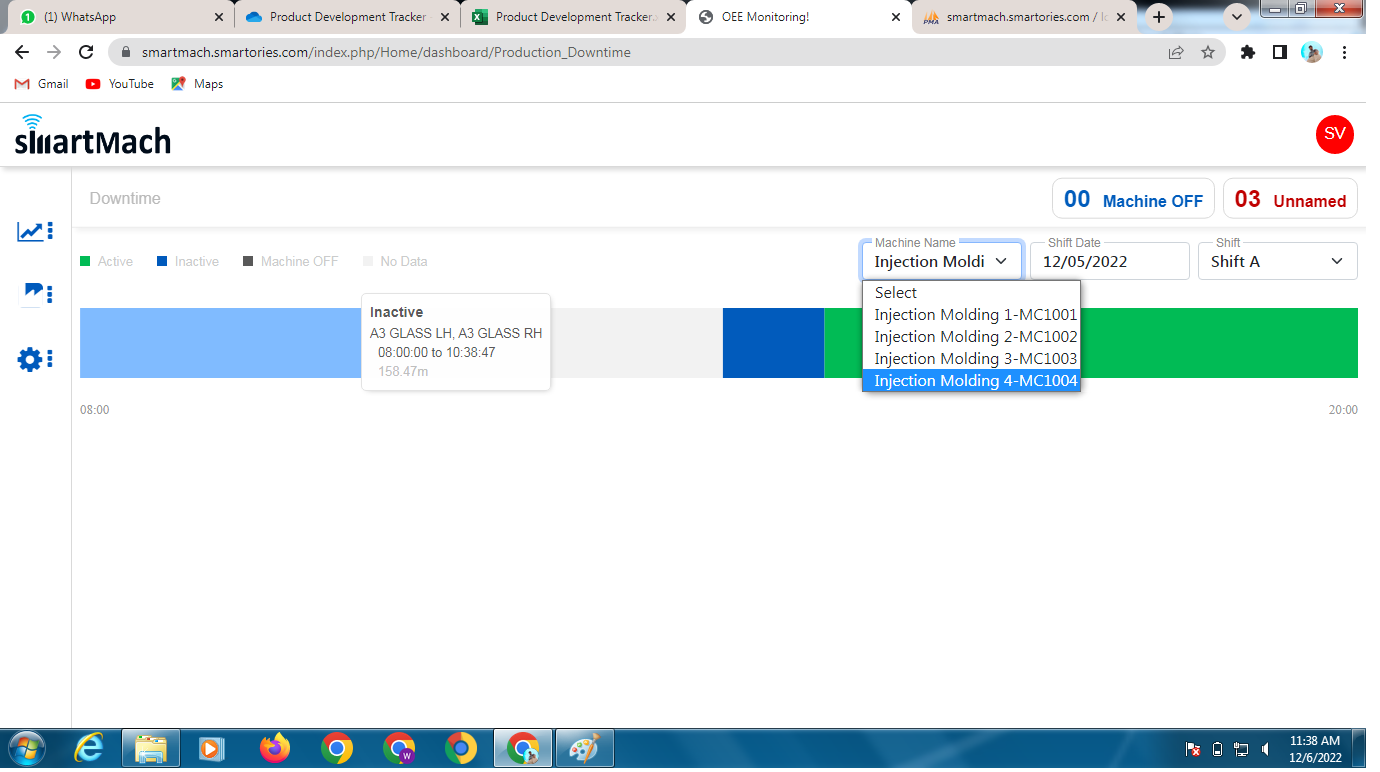Click the 03 Unnamed badge

click(1290, 197)
